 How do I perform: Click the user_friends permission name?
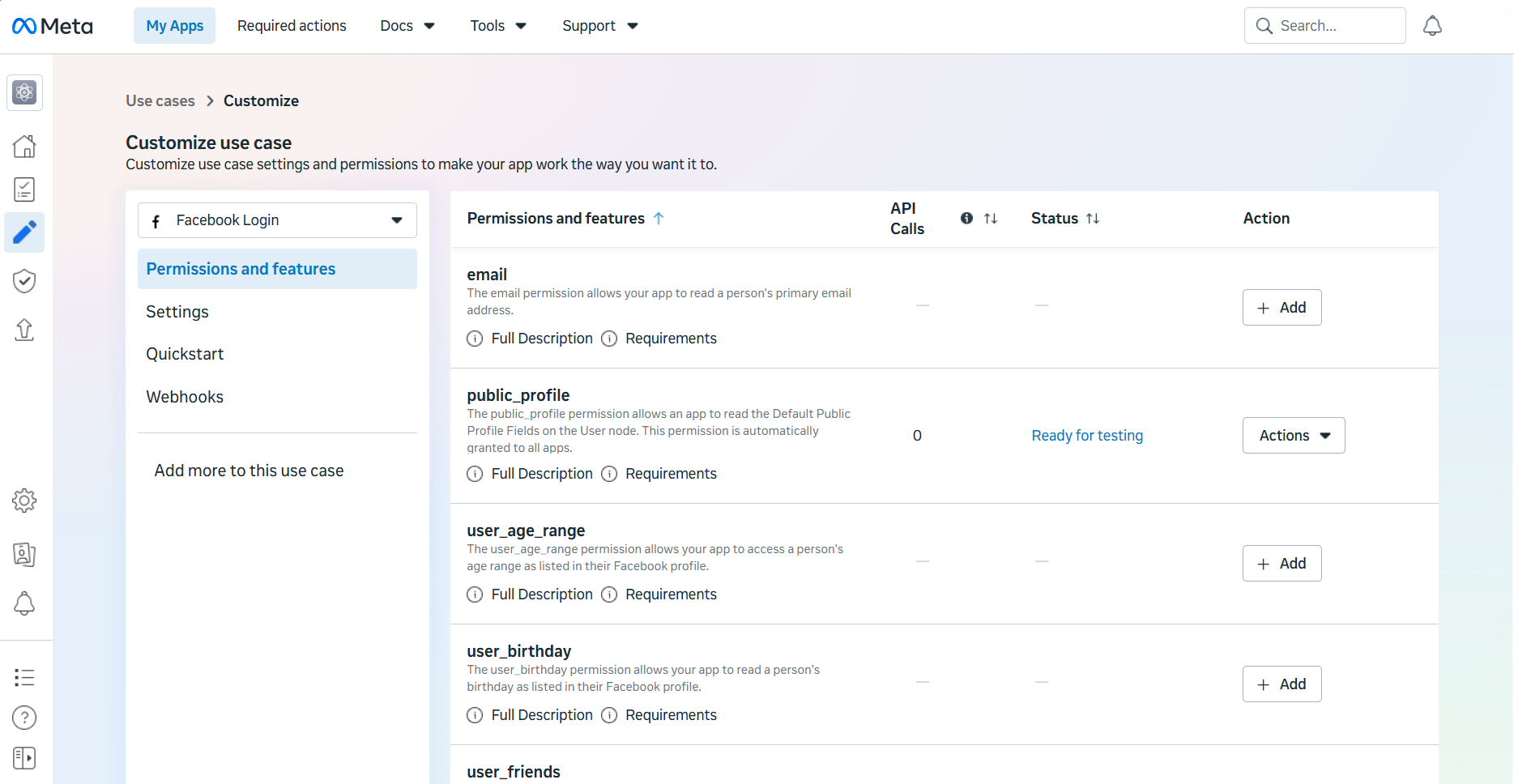pyautogui.click(x=514, y=772)
